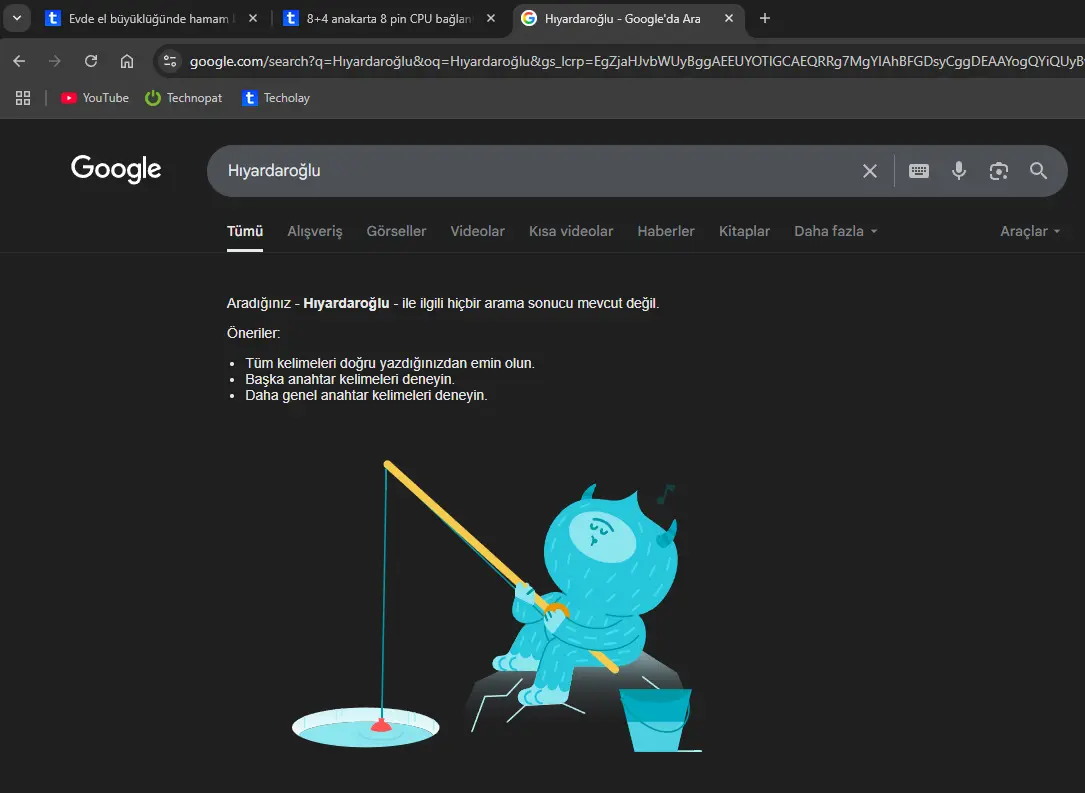
Task: Open the apps grid in the bookmarks bar
Action: pos(23,98)
